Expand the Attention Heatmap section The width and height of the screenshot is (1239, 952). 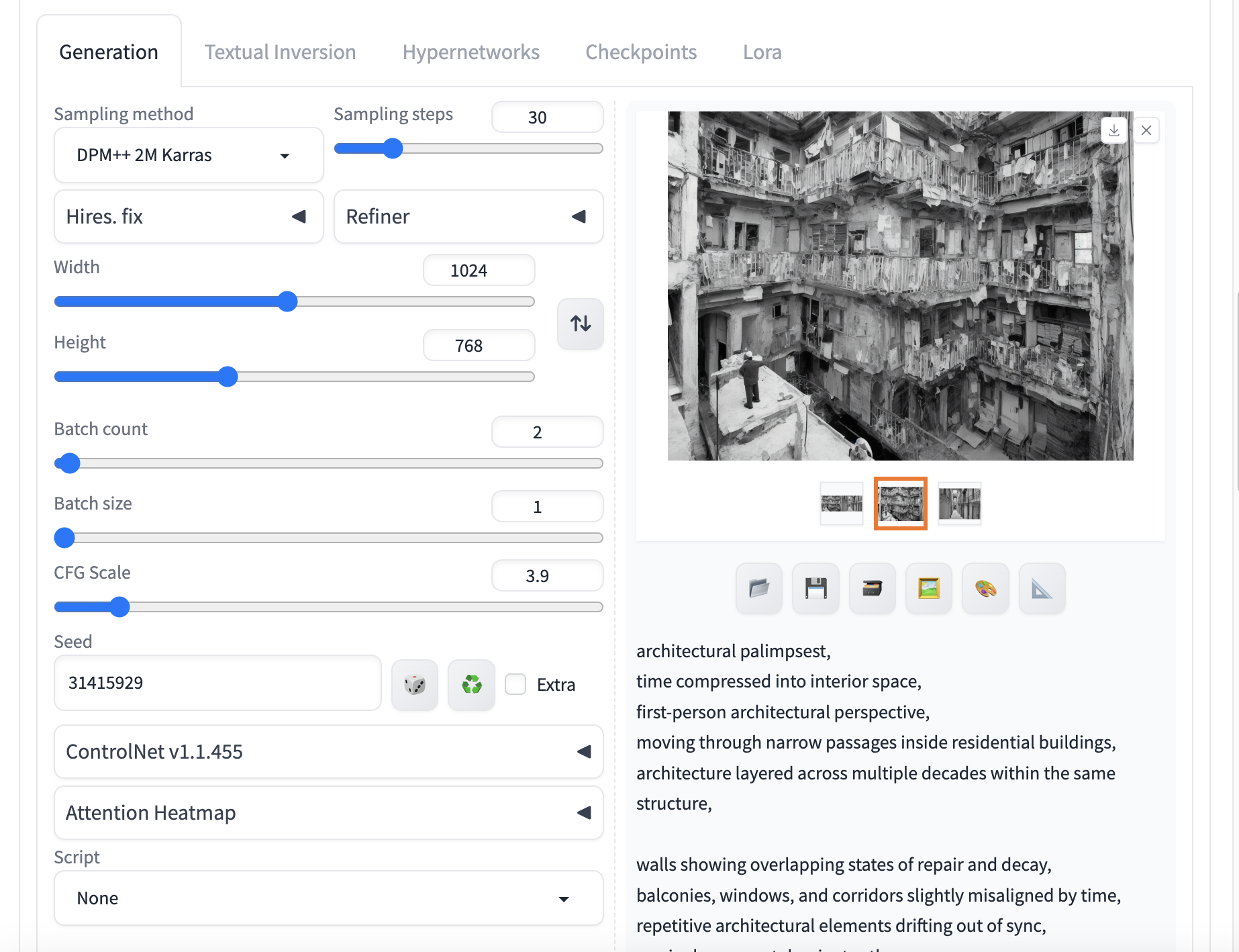point(328,813)
